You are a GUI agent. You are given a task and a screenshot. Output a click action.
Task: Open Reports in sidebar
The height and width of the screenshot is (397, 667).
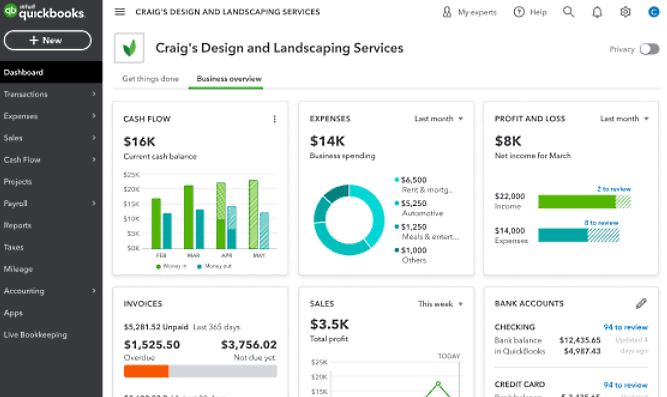coord(51,226)
